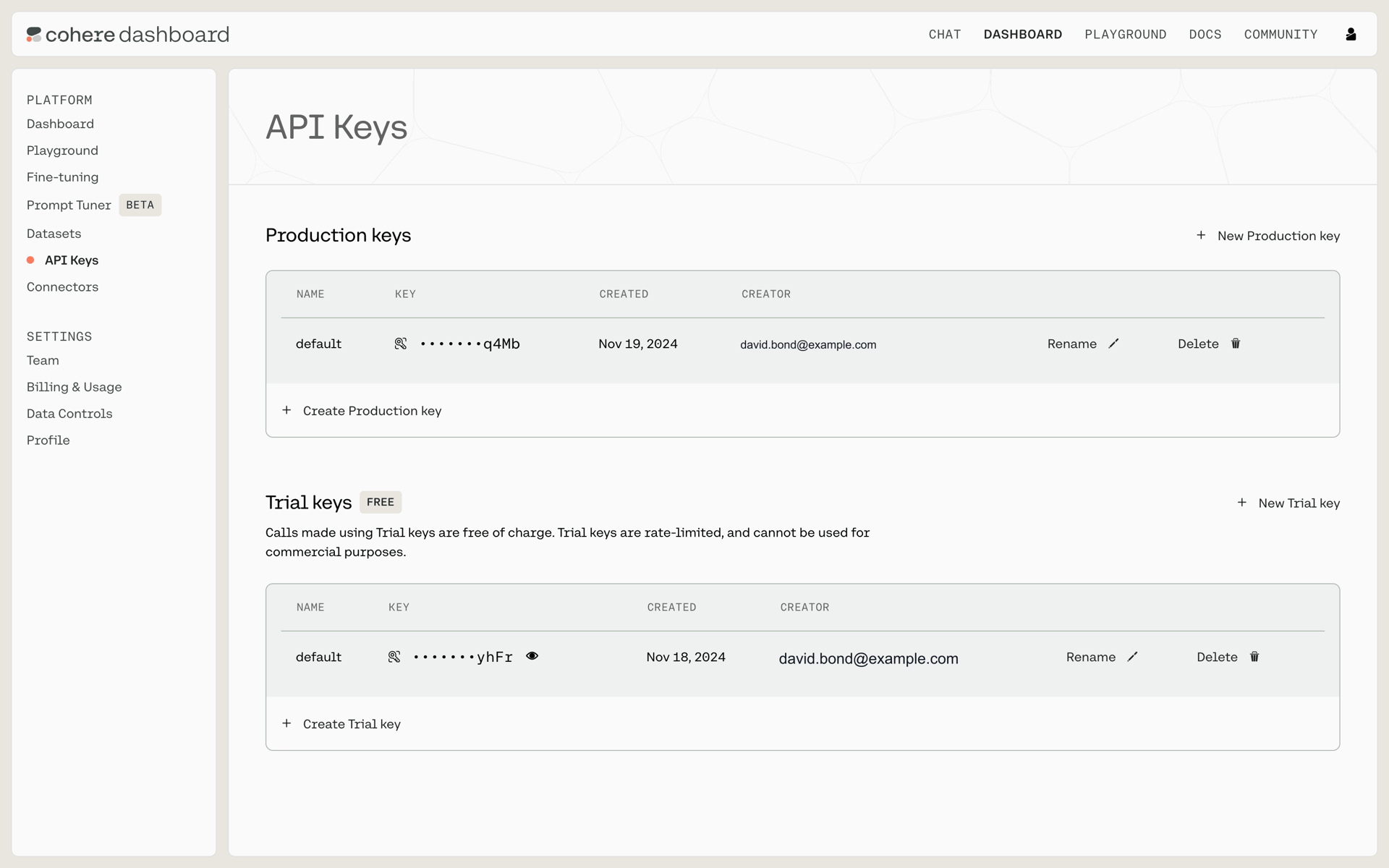Click the 'API Keys' page heading

(x=336, y=127)
